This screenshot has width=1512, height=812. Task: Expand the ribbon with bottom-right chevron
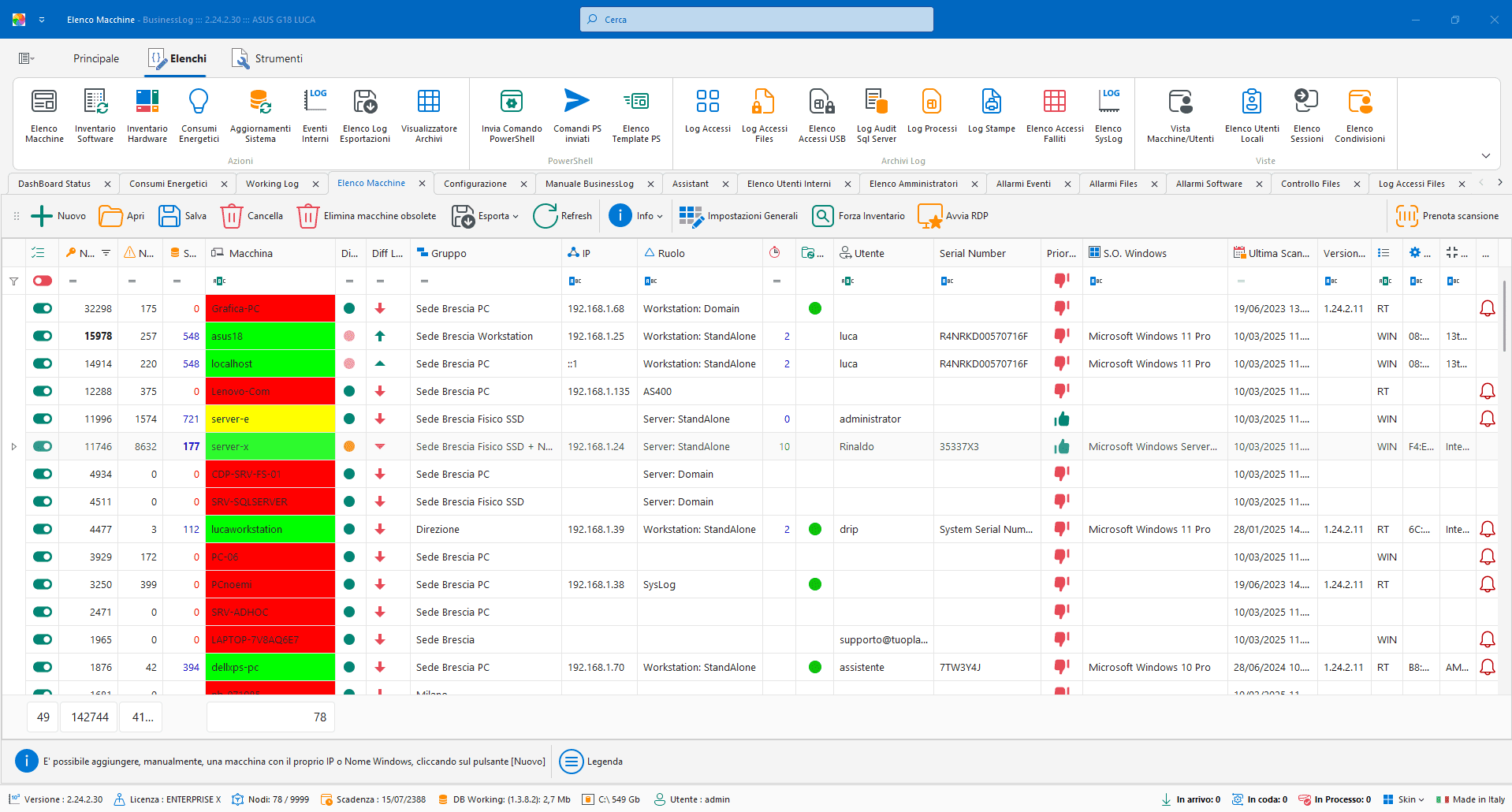coord(1485,155)
